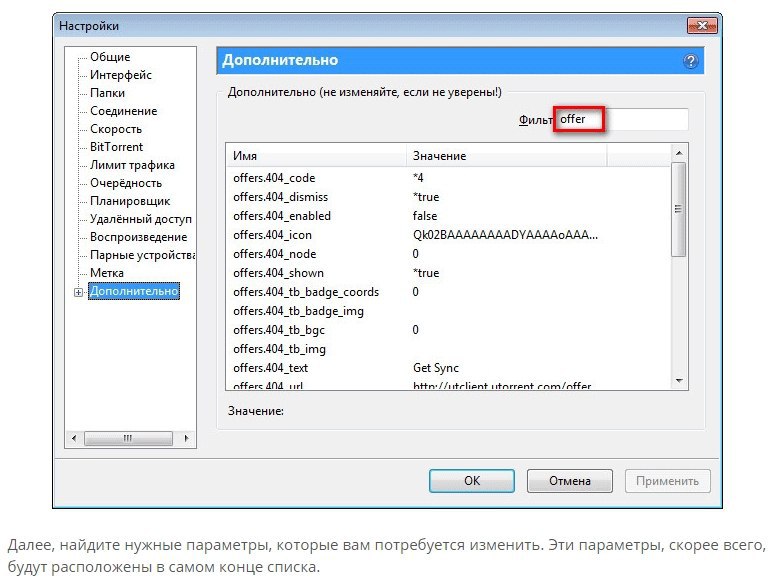
Task: Click the Get Sync value cell
Action: [436, 368]
